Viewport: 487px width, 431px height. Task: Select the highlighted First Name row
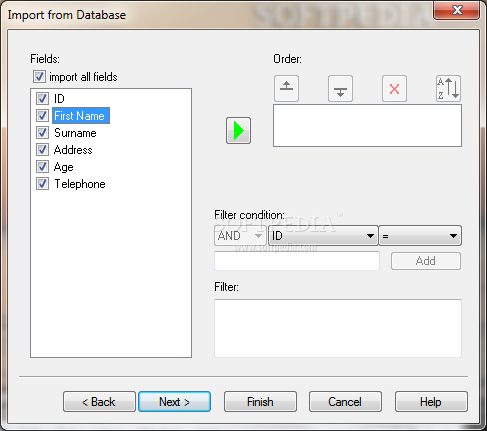[x=81, y=116]
